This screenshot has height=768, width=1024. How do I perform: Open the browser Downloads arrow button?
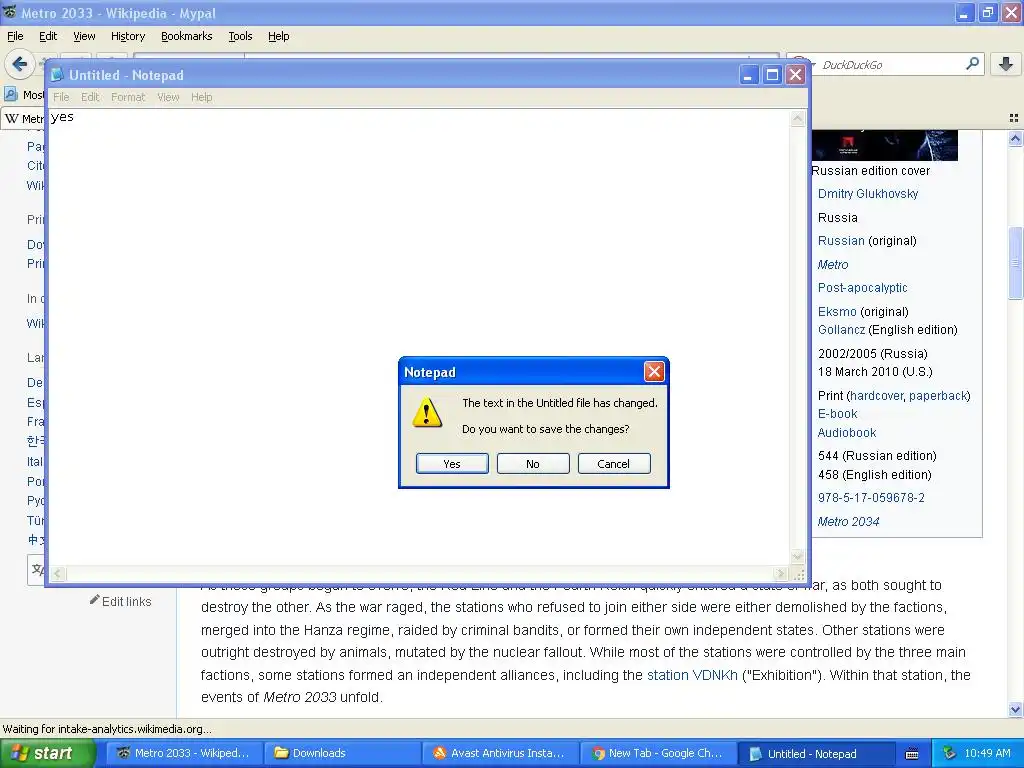(1006, 64)
